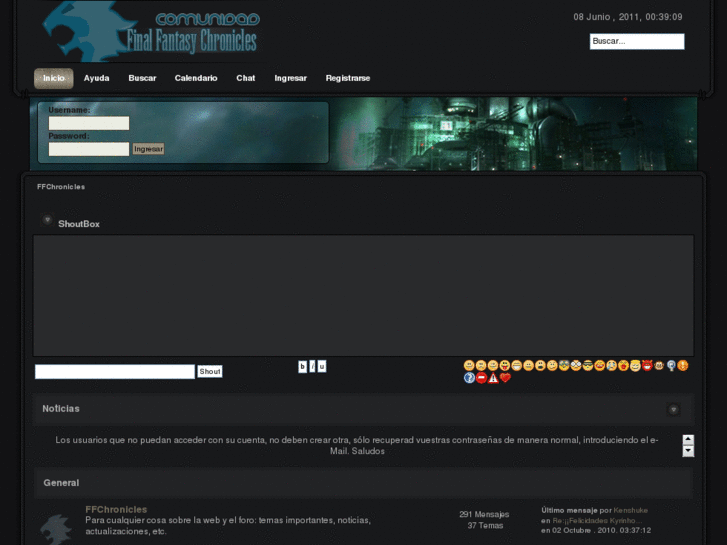Click the '291 Mensajes' count text
Image resolution: width=727 pixels, height=545 pixels.
pyautogui.click(x=484, y=514)
